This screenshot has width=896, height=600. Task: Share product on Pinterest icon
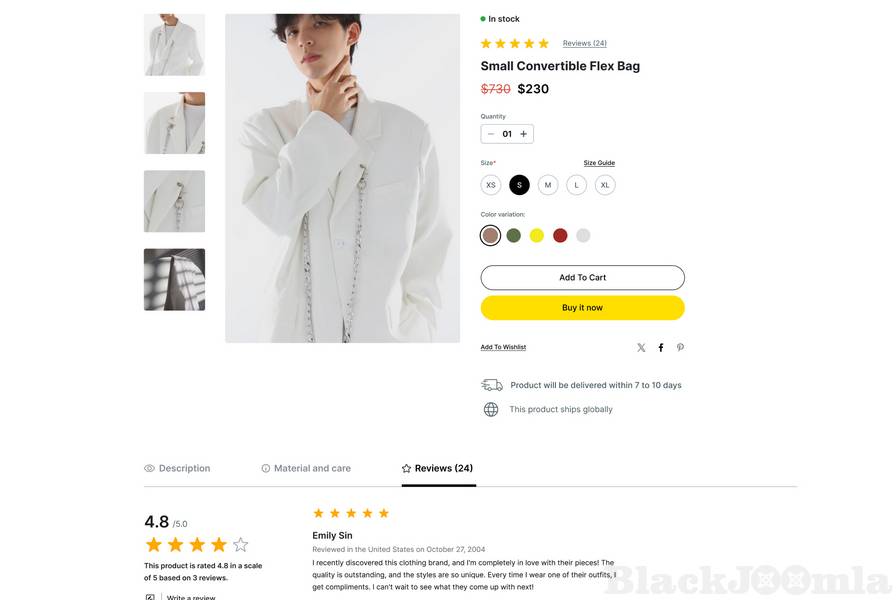coord(680,348)
